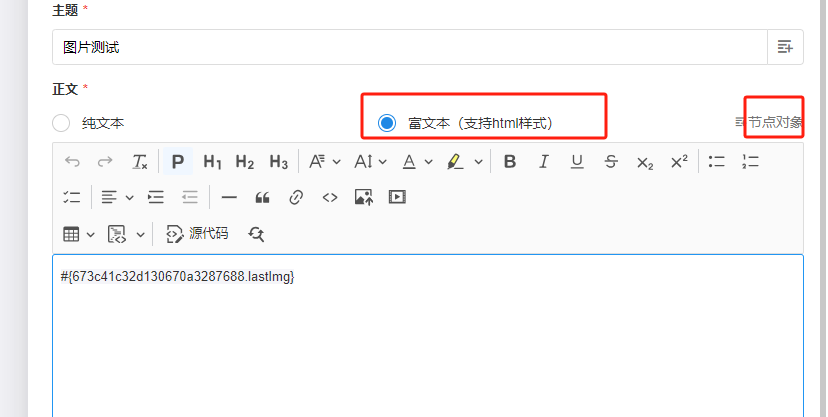Viewport: 828px width, 417px height.
Task: Select the 富文本 (支持html样式) radio option
Action: coord(387,123)
